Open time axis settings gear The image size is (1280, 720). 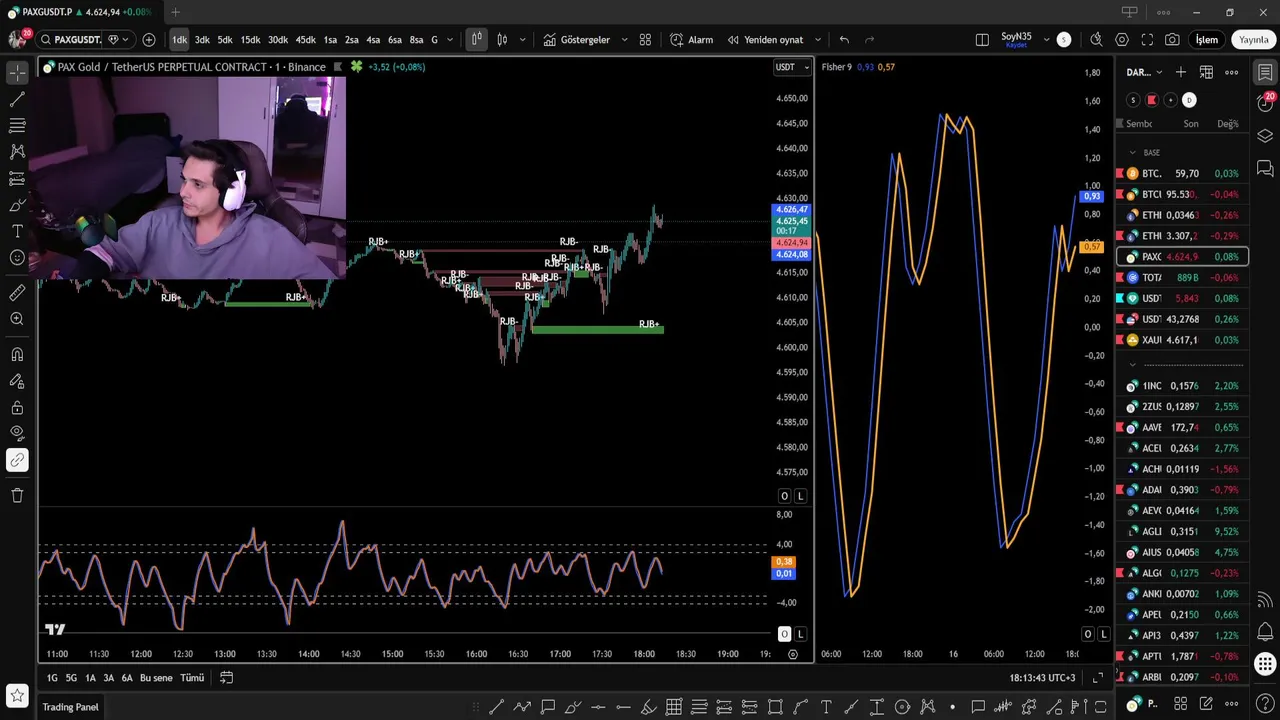(793, 654)
